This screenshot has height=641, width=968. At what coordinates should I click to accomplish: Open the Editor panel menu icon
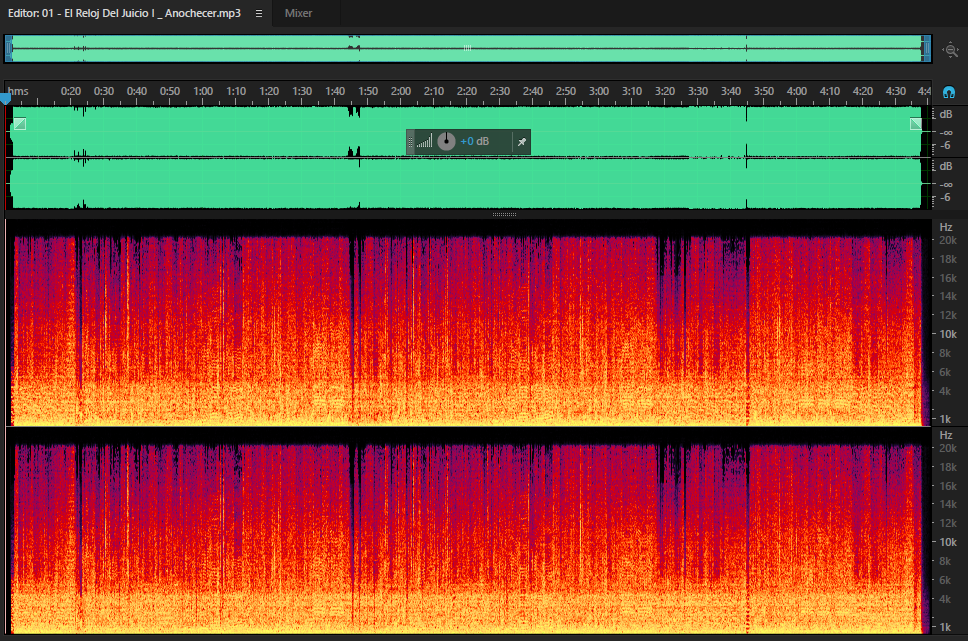259,14
